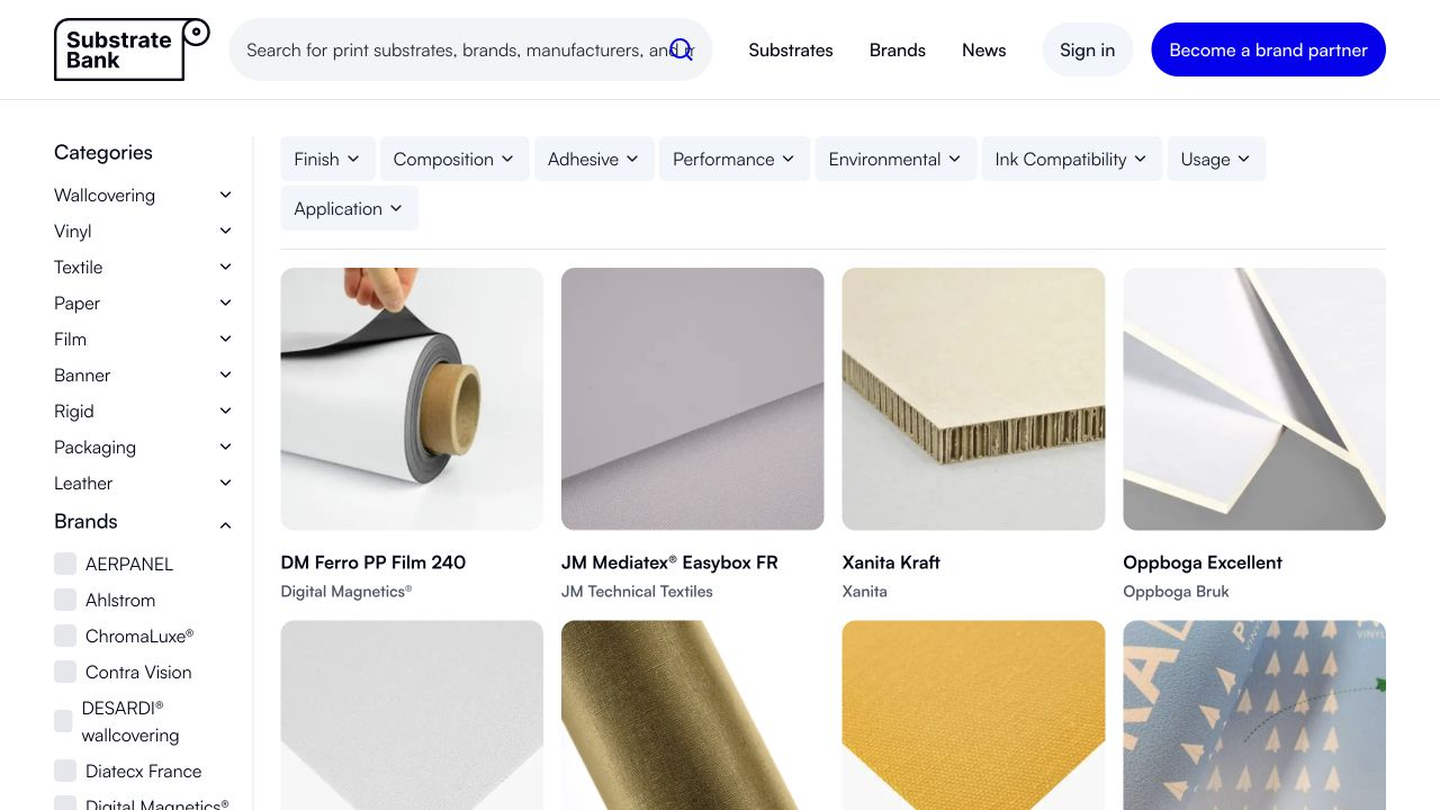
Task: Open the Ink Compatibility filter dropdown
Action: tap(1071, 159)
